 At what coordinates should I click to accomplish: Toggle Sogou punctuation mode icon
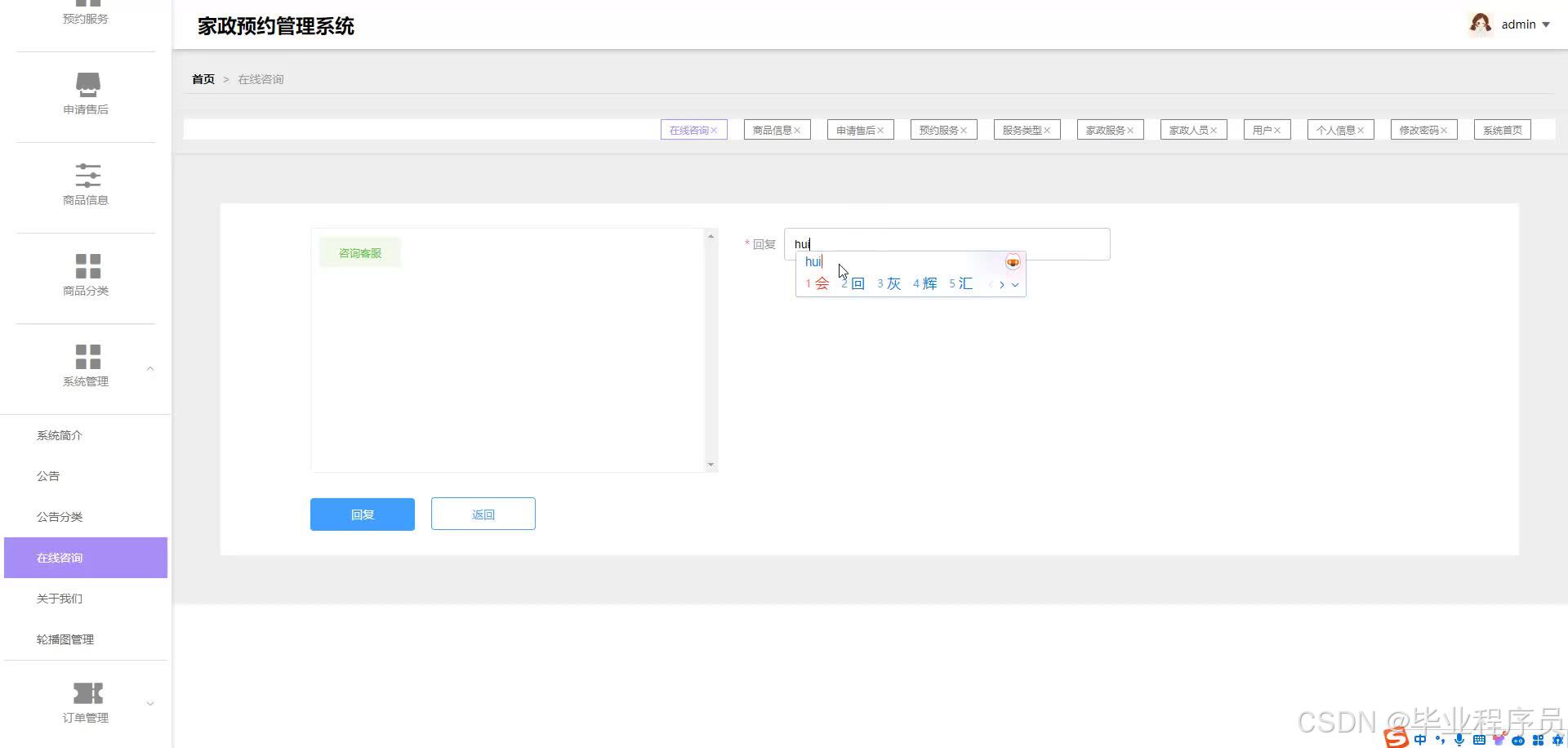1440,740
